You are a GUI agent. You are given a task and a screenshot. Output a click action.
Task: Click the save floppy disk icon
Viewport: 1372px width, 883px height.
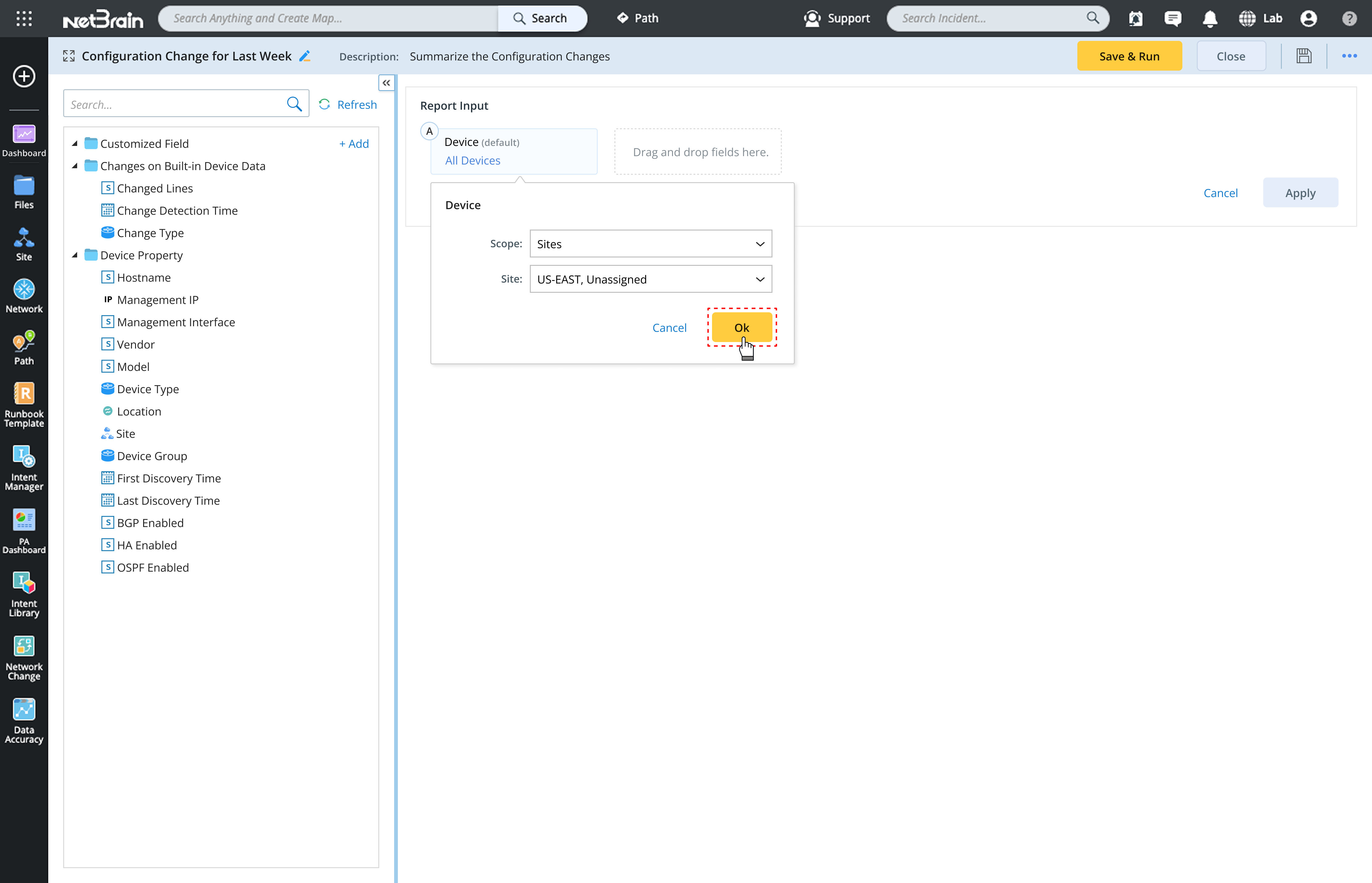(1304, 56)
